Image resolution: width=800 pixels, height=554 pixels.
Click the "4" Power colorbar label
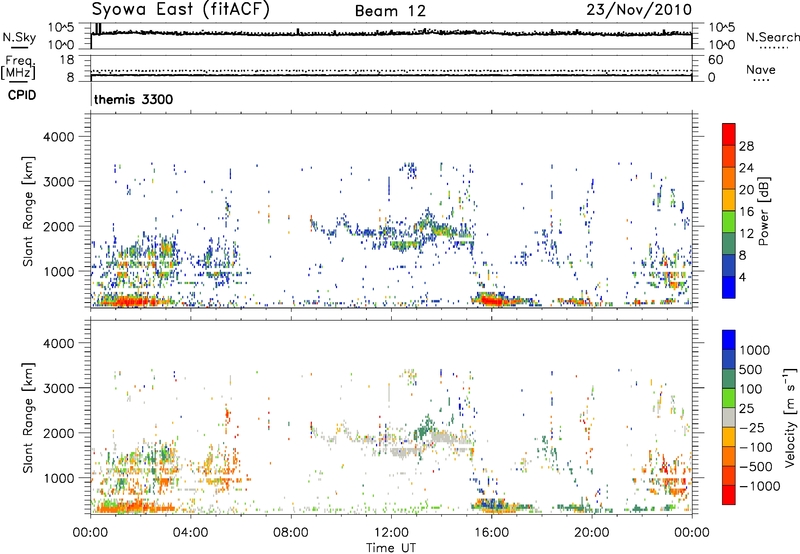(743, 277)
